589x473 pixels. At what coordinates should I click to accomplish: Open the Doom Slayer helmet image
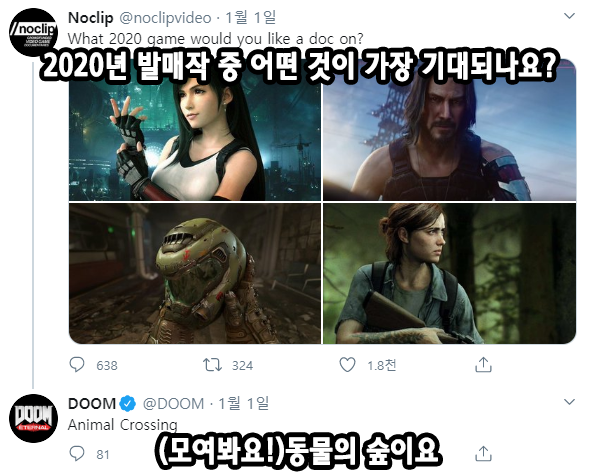[x=195, y=274]
